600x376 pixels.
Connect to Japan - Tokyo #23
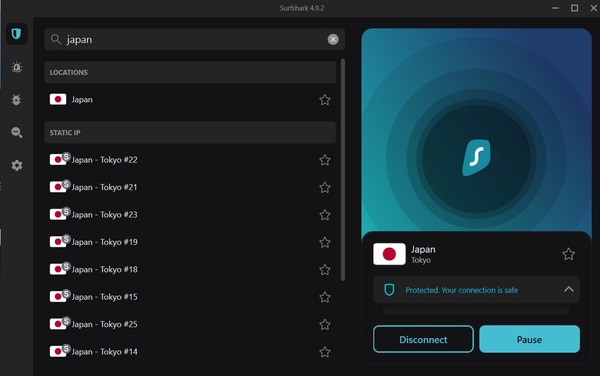pos(190,215)
